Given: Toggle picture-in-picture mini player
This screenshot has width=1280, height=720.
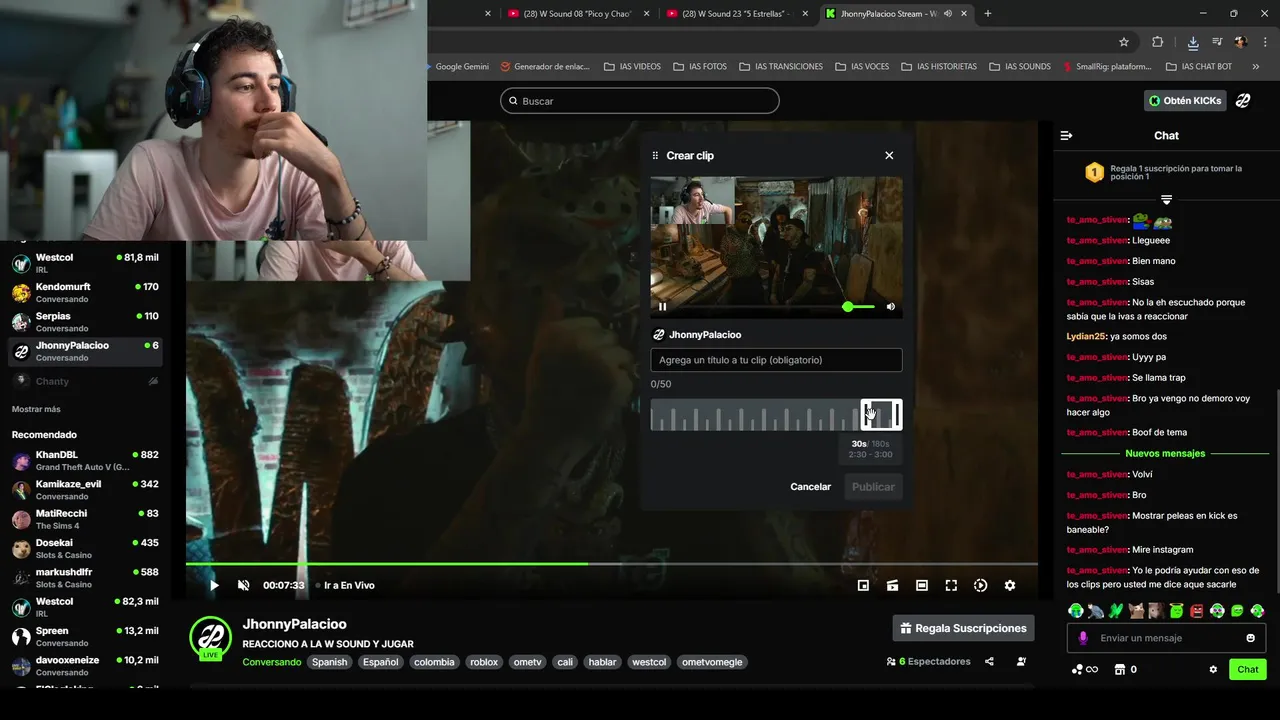Looking at the screenshot, I should (863, 585).
